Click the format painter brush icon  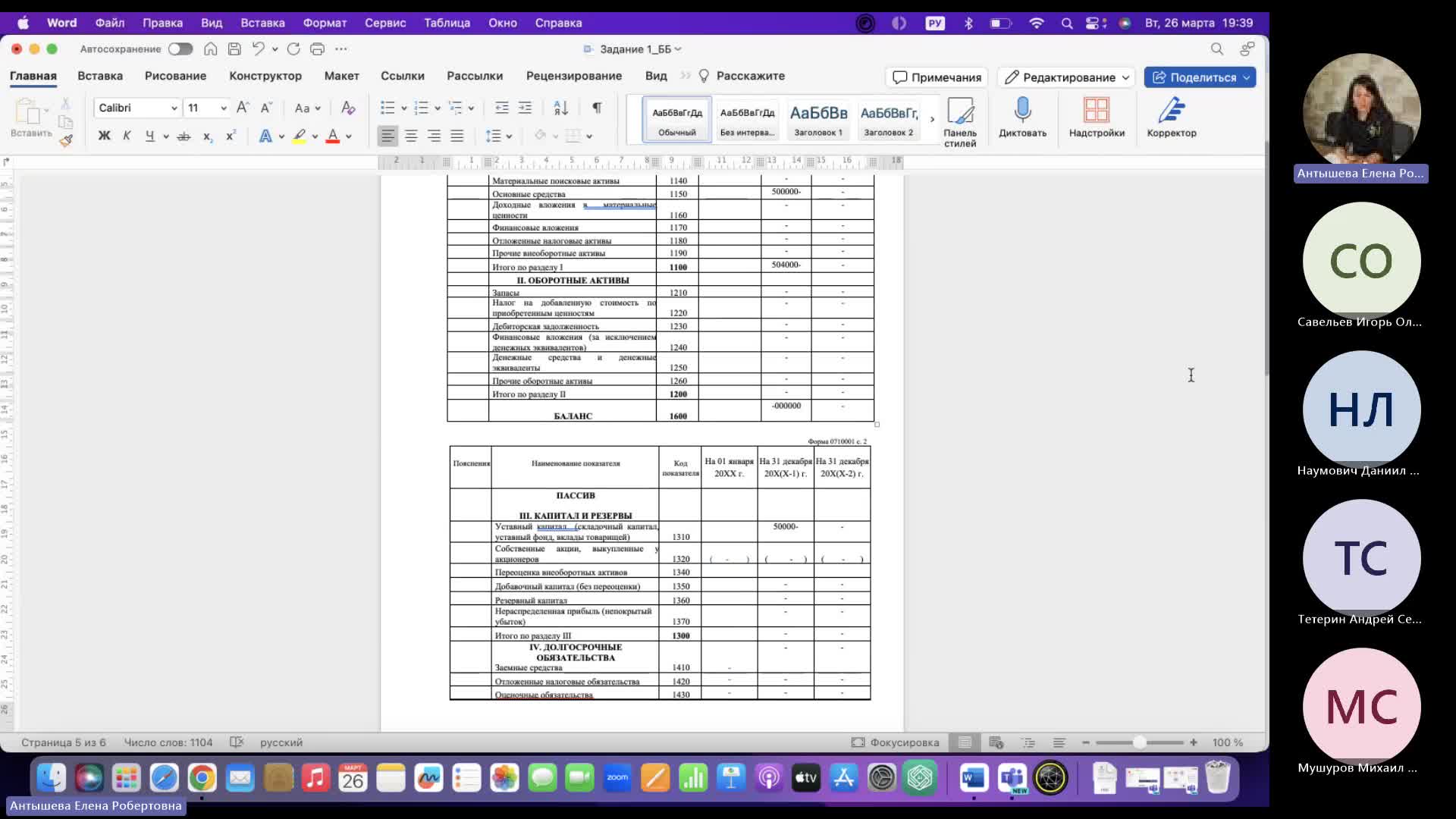coord(66,140)
